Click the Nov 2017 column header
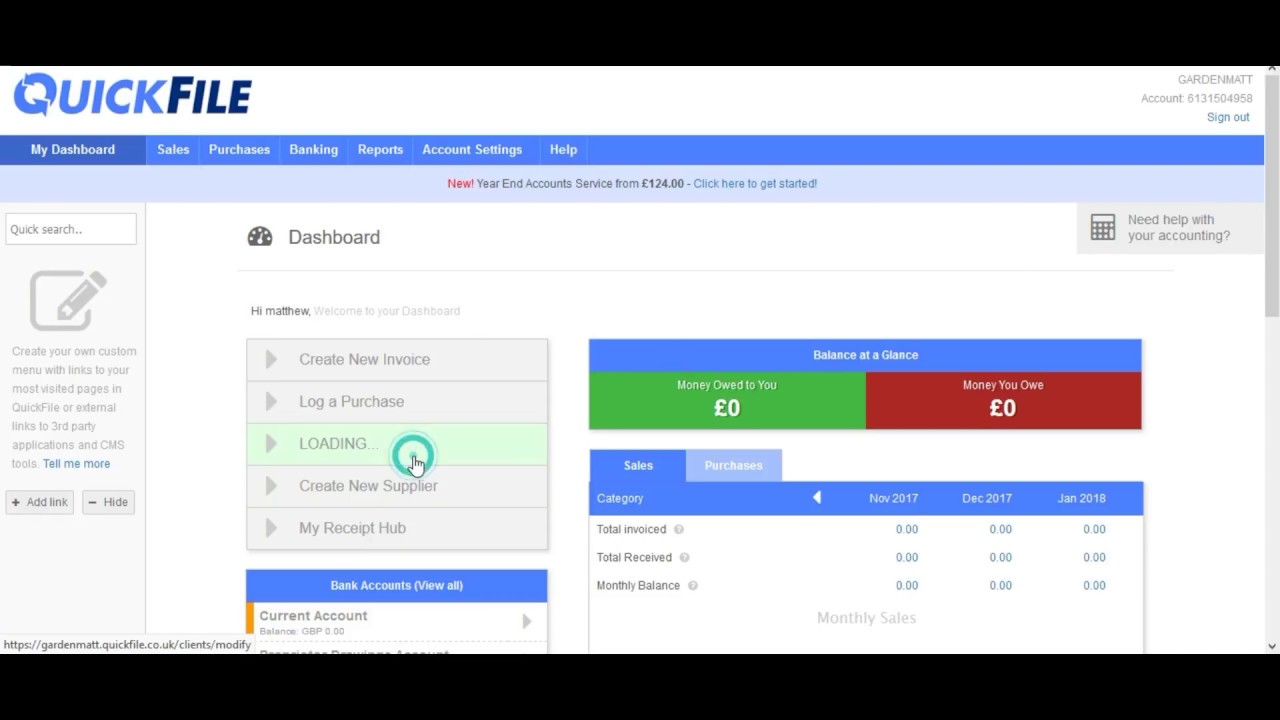 coord(893,498)
